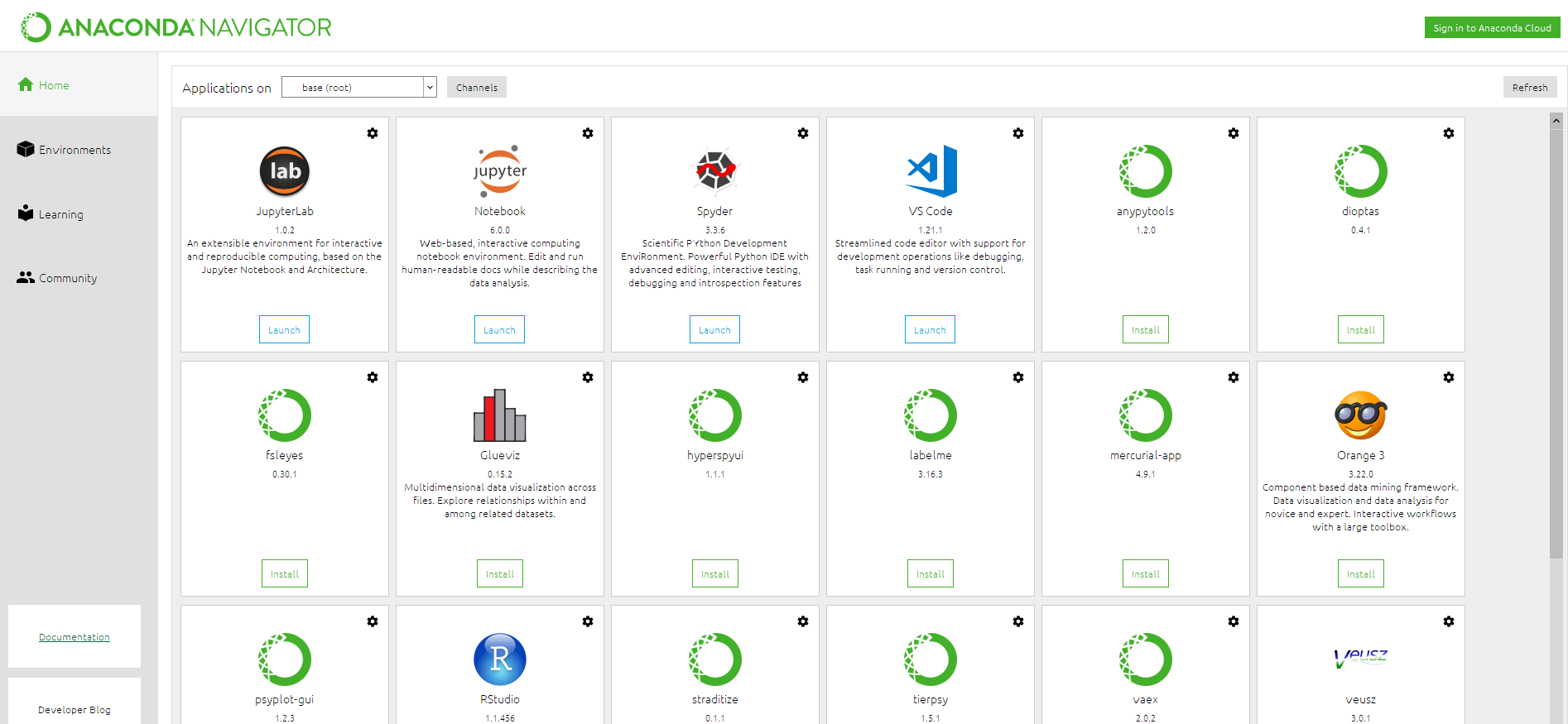Install labelme
This screenshot has width=1568, height=724.
[931, 573]
